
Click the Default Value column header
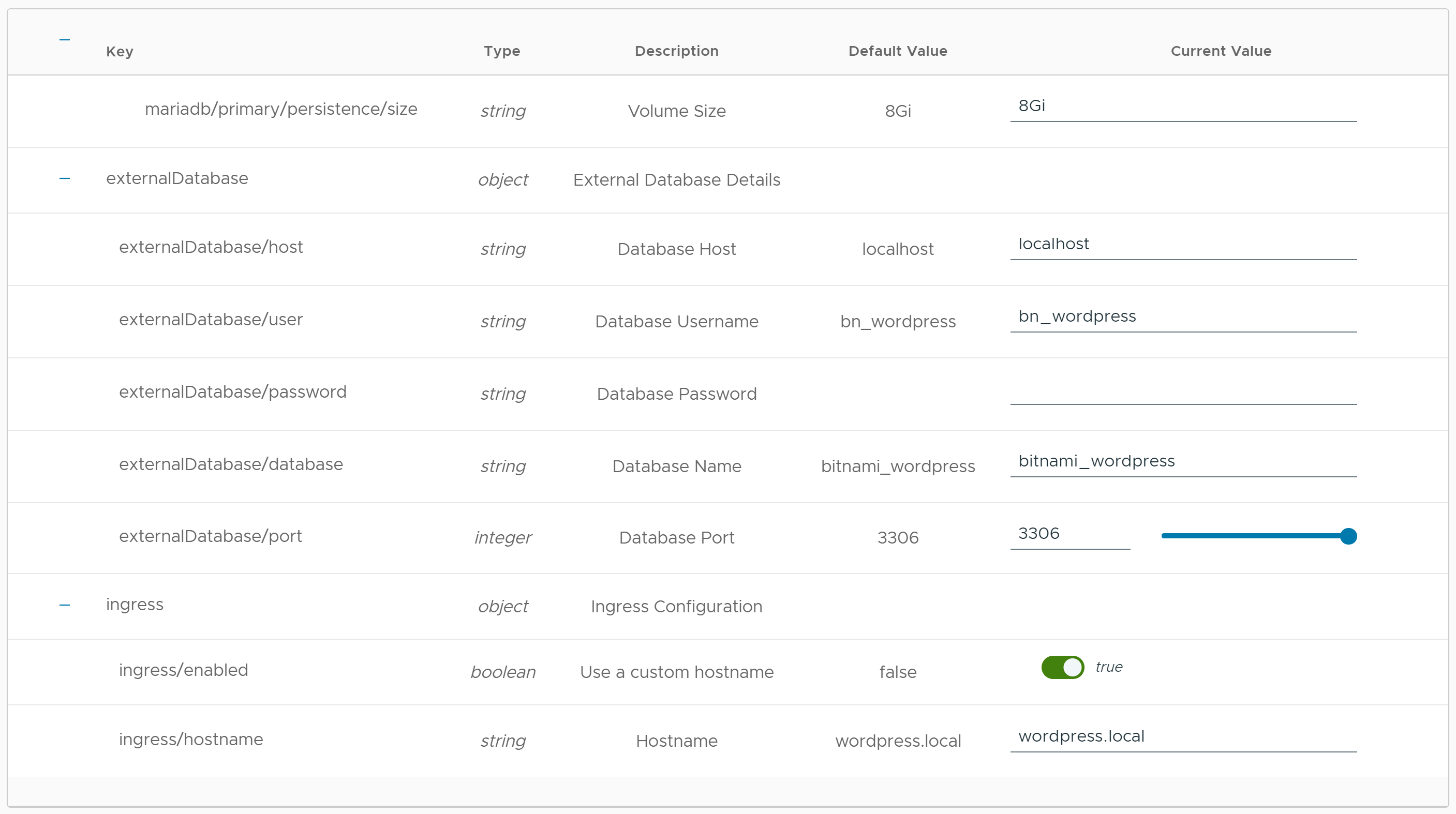[x=897, y=51]
